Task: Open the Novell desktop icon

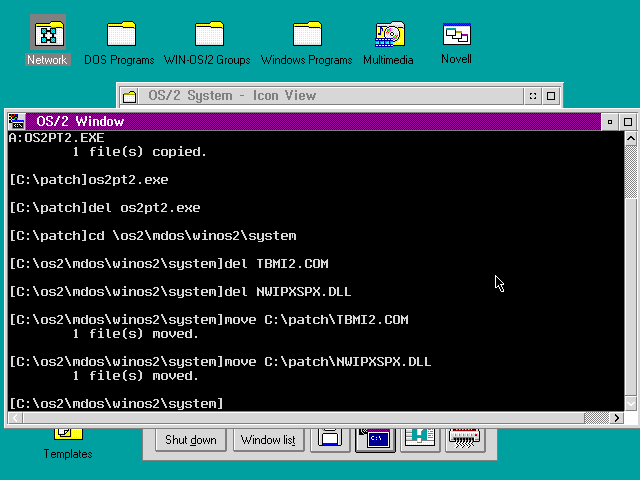Action: click(x=456, y=34)
